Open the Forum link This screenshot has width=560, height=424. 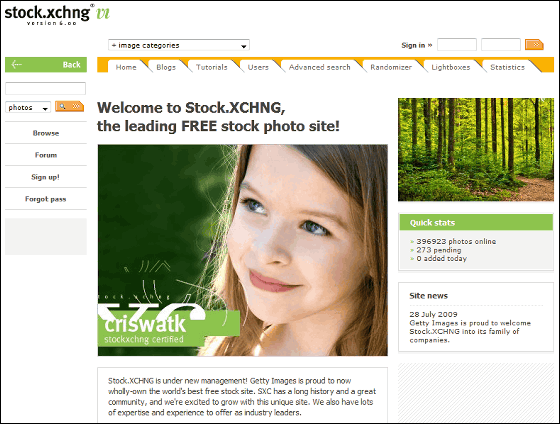(46, 155)
